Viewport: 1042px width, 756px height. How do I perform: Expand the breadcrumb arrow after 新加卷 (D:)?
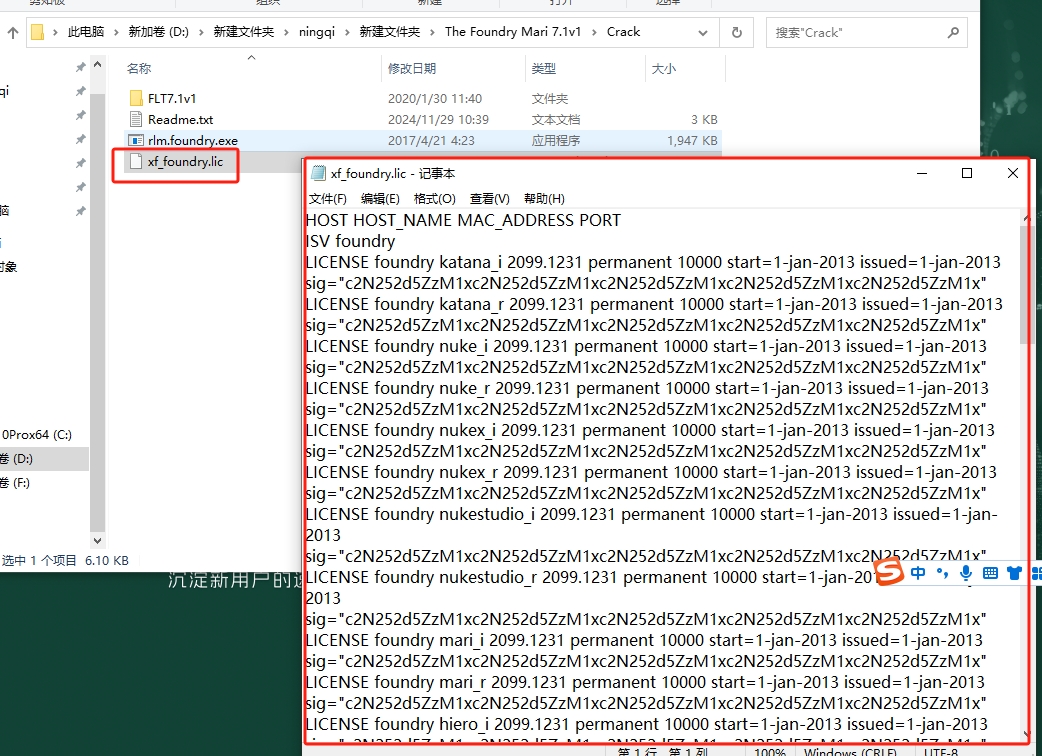click(x=204, y=32)
